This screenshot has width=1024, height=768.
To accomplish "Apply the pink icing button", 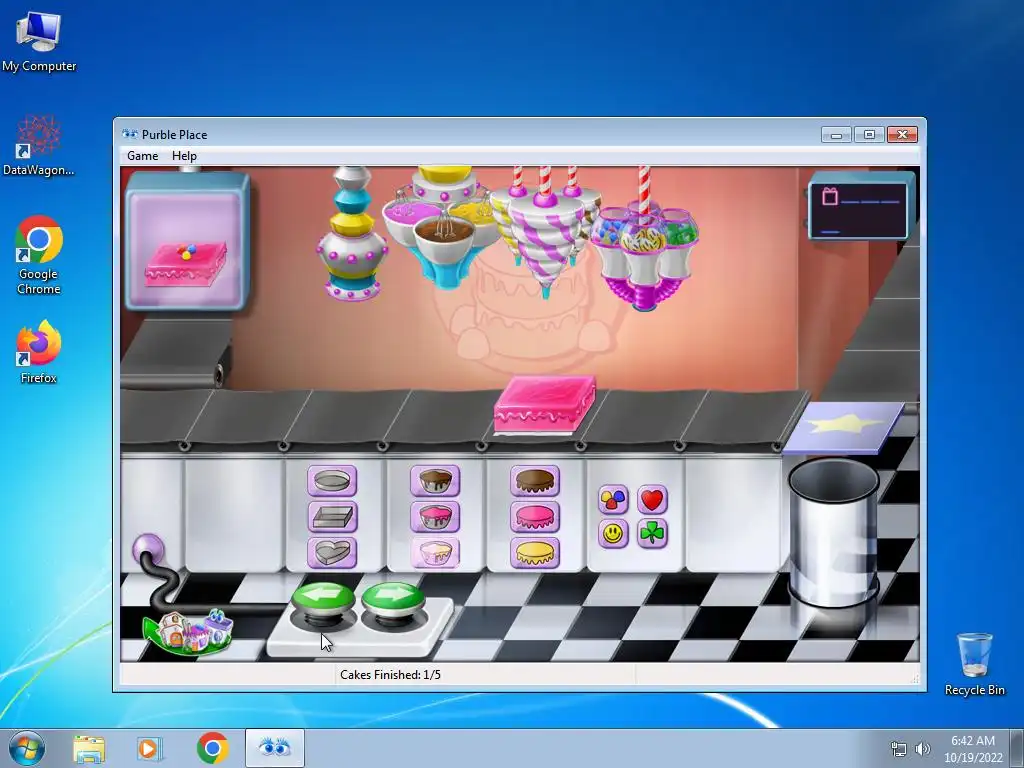I will pyautogui.click(x=535, y=517).
